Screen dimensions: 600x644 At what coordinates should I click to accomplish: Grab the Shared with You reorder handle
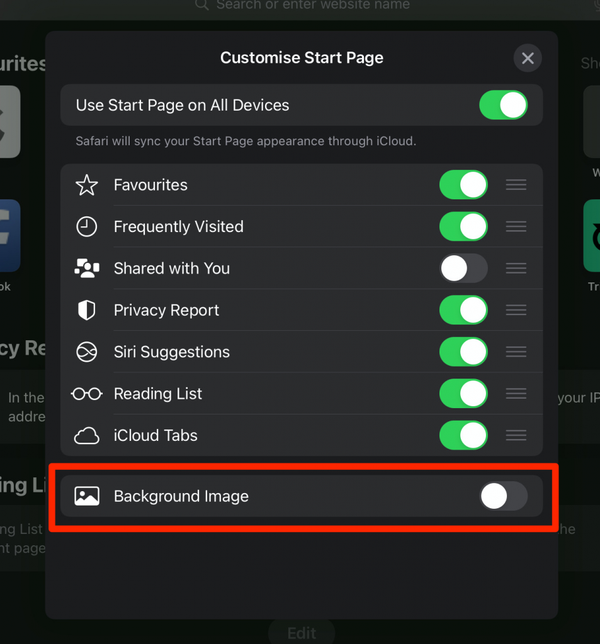click(516, 268)
